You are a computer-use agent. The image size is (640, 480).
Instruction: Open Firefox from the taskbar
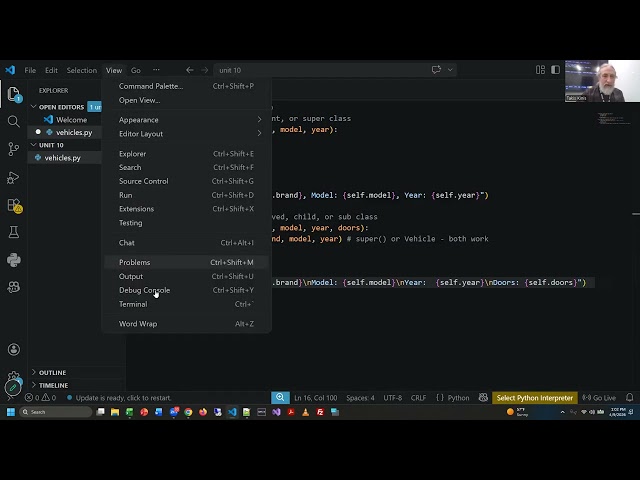203,412
